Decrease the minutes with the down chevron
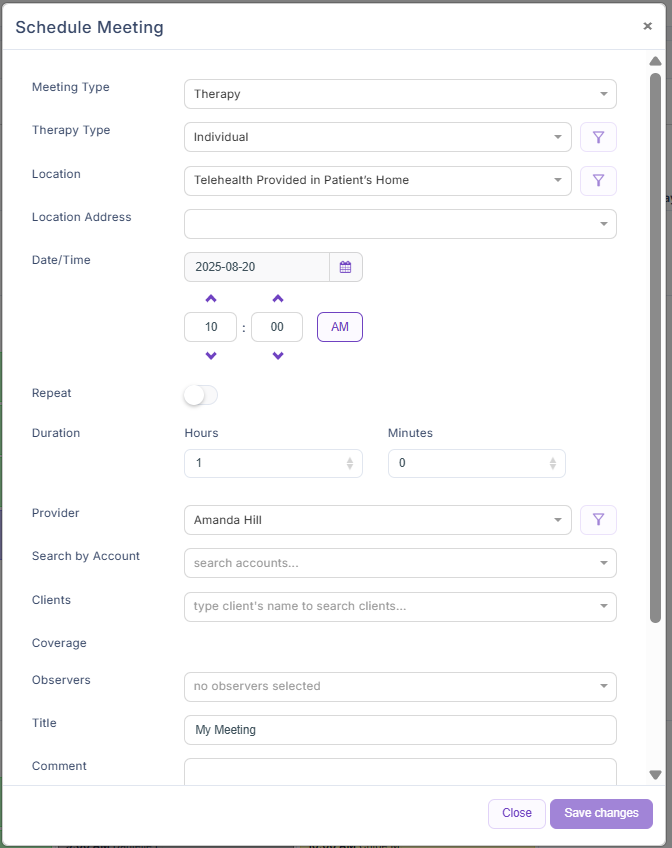This screenshot has height=848, width=672. (x=277, y=356)
